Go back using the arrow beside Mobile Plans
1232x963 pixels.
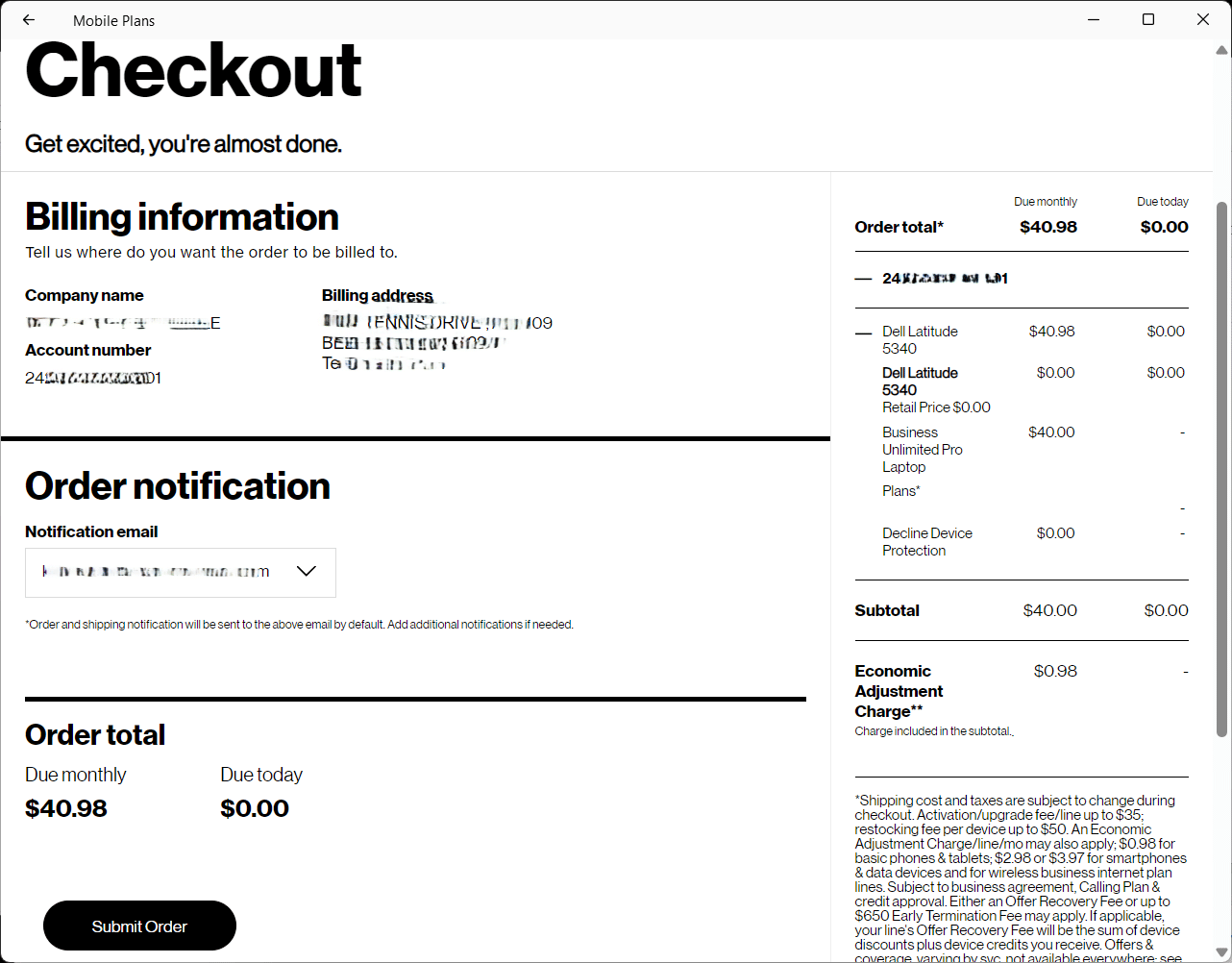29,20
